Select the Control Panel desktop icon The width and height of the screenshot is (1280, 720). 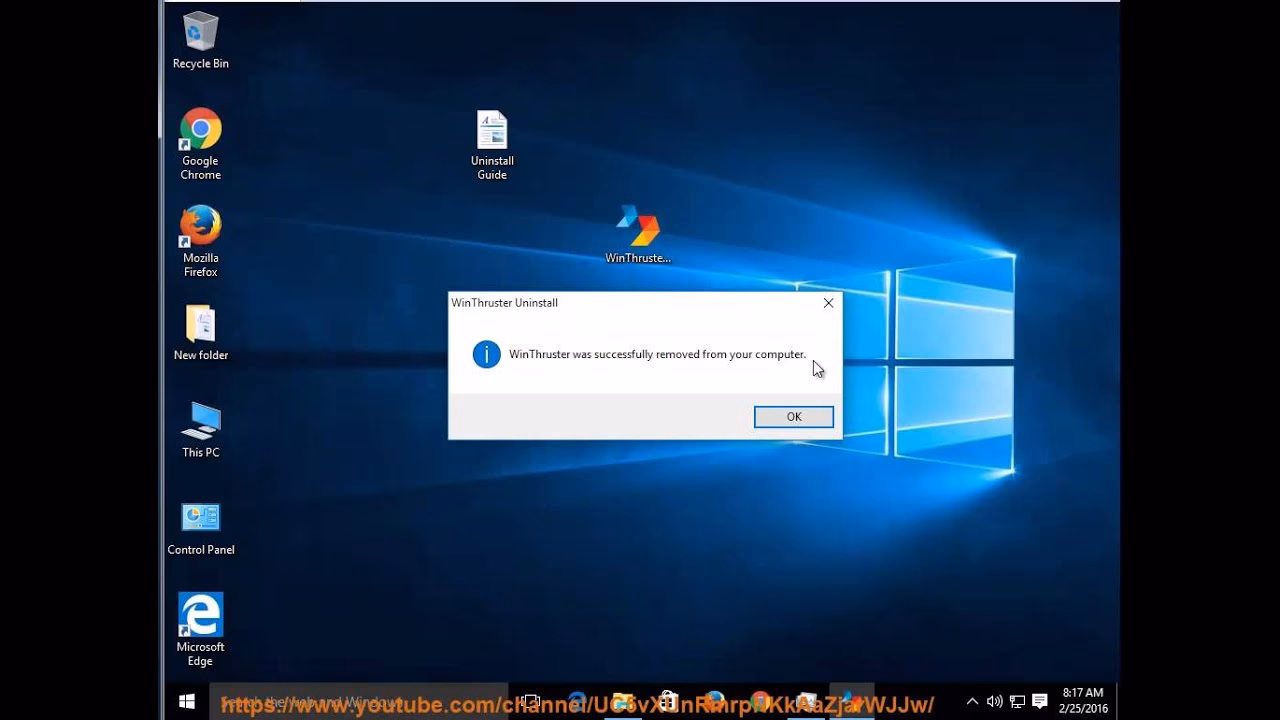[x=201, y=528]
